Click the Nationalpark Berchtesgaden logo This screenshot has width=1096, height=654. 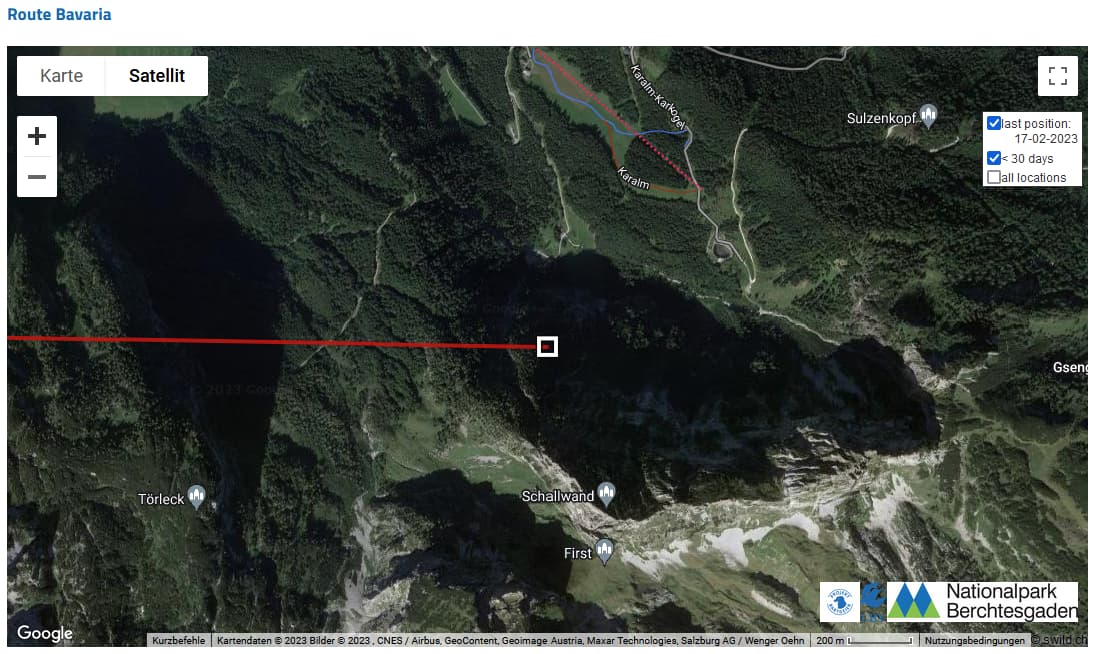[982, 602]
